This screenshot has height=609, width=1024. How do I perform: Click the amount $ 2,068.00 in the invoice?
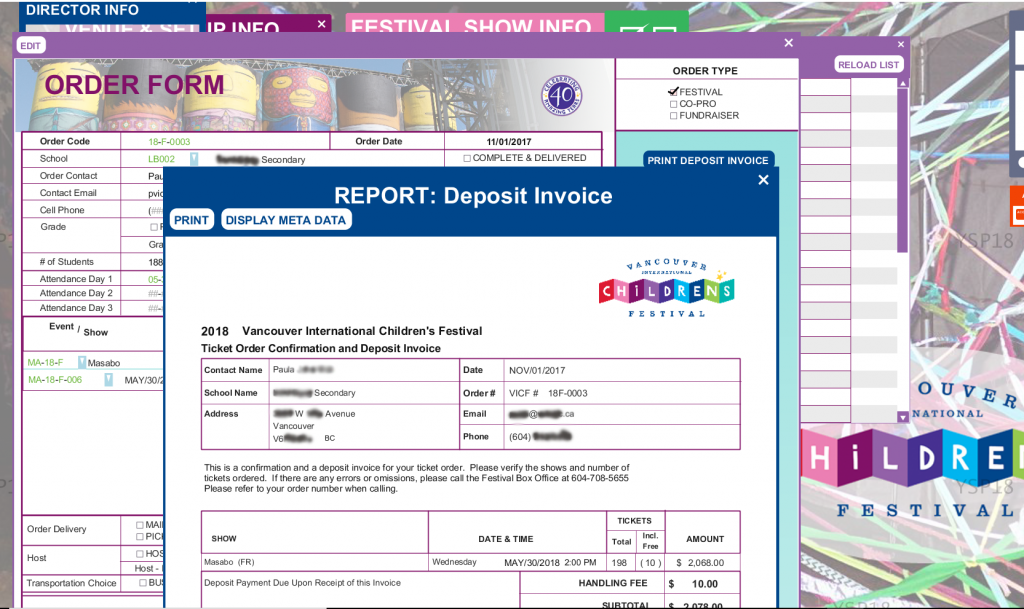tap(700, 563)
